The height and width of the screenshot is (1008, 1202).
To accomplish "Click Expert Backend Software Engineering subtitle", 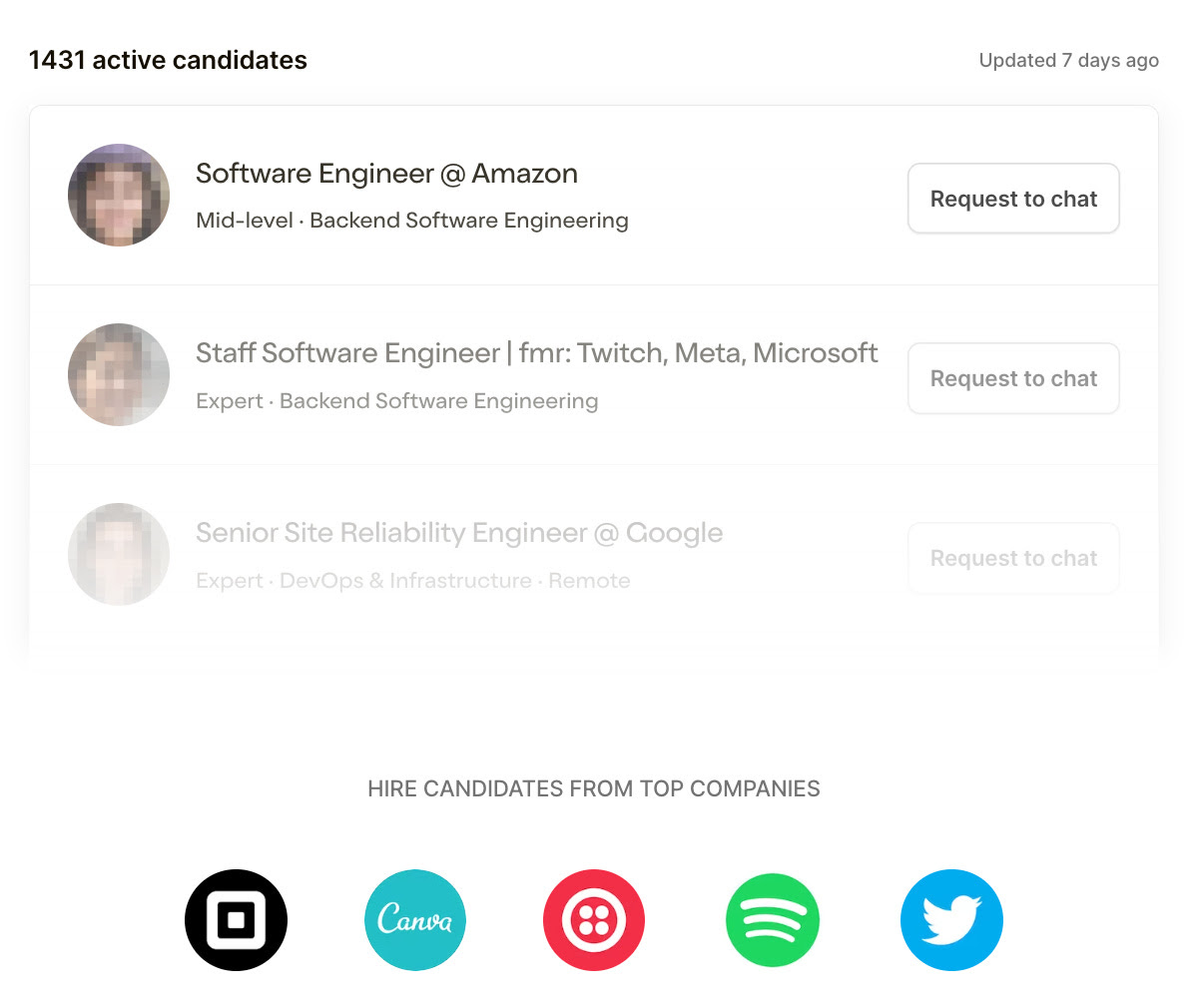I will (x=397, y=401).
